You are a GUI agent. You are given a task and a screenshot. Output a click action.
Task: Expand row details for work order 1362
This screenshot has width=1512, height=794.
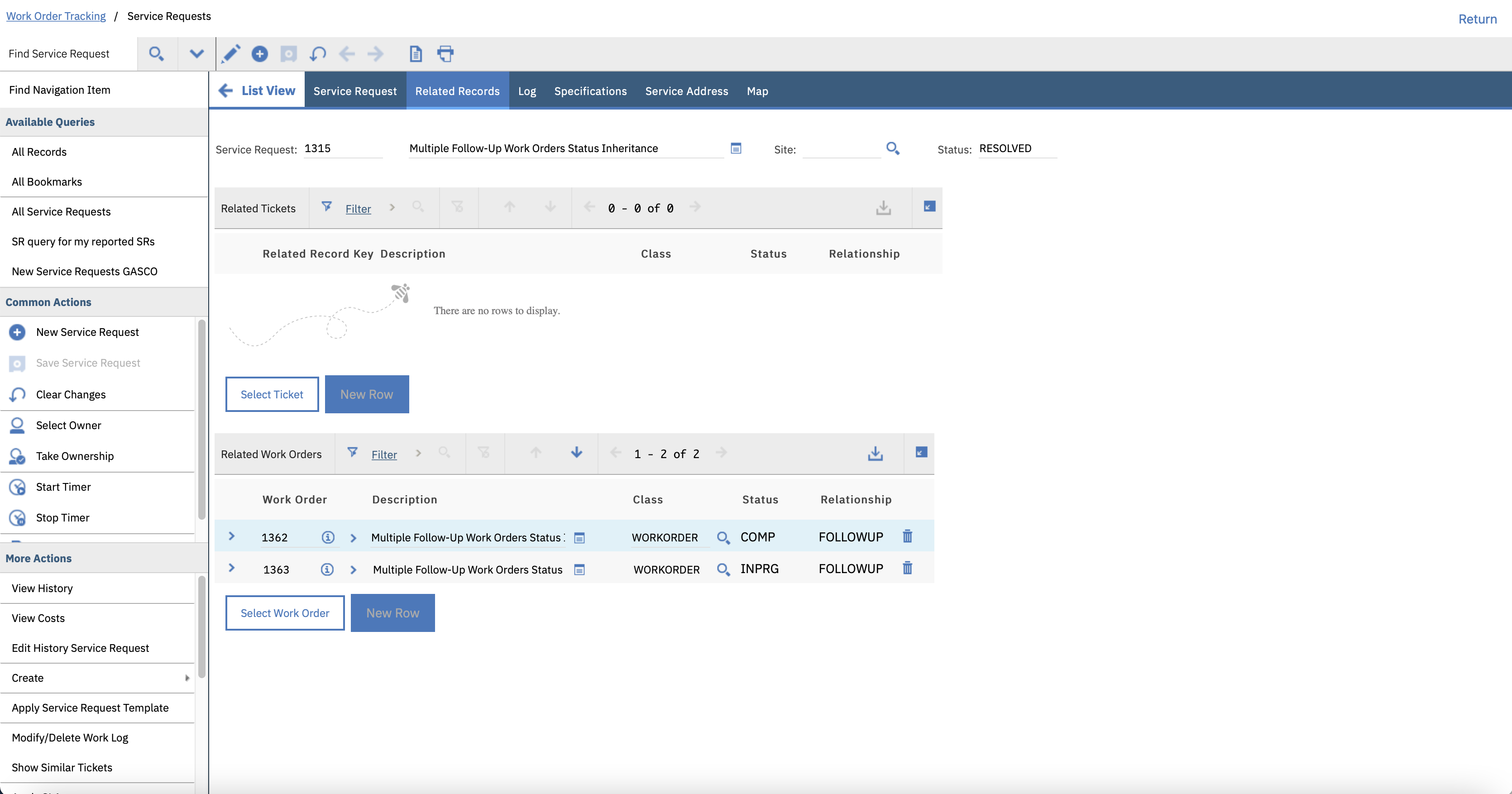coord(231,536)
